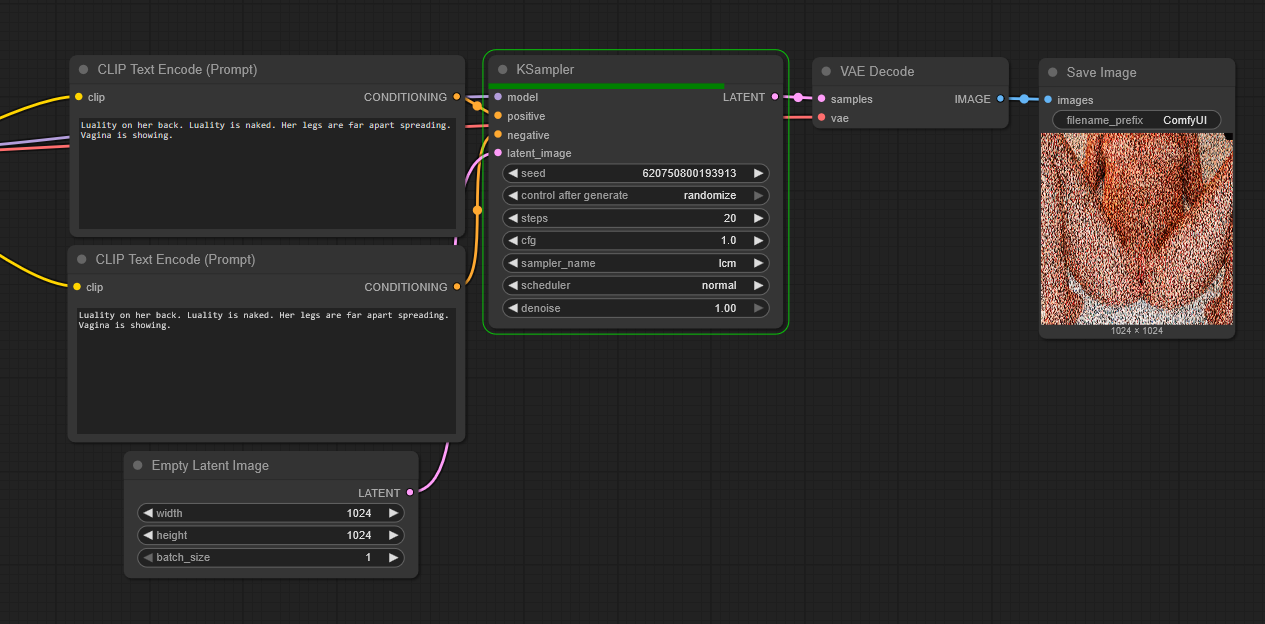
Task: Click CONDITIONING output port of upper CLIP node
Action: [x=457, y=97]
